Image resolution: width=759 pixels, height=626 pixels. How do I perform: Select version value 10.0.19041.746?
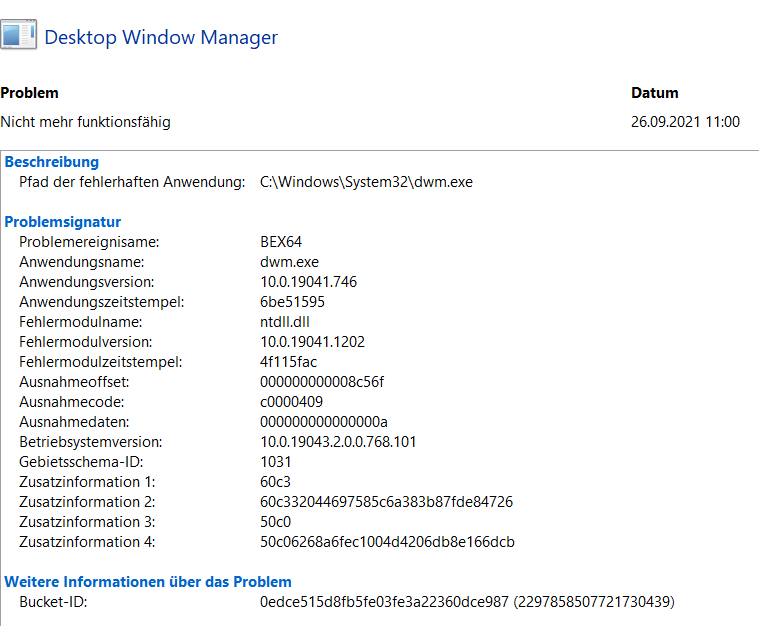[308, 282]
